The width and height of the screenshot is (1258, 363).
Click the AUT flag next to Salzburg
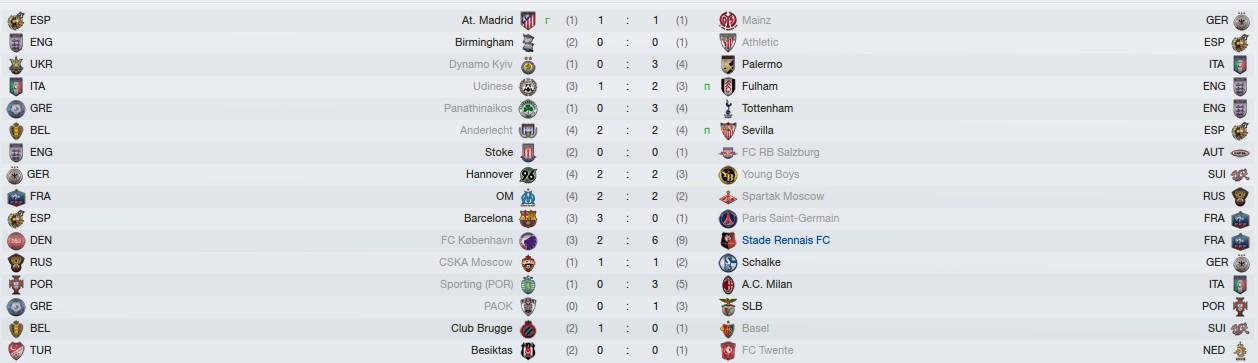[x=1240, y=152]
